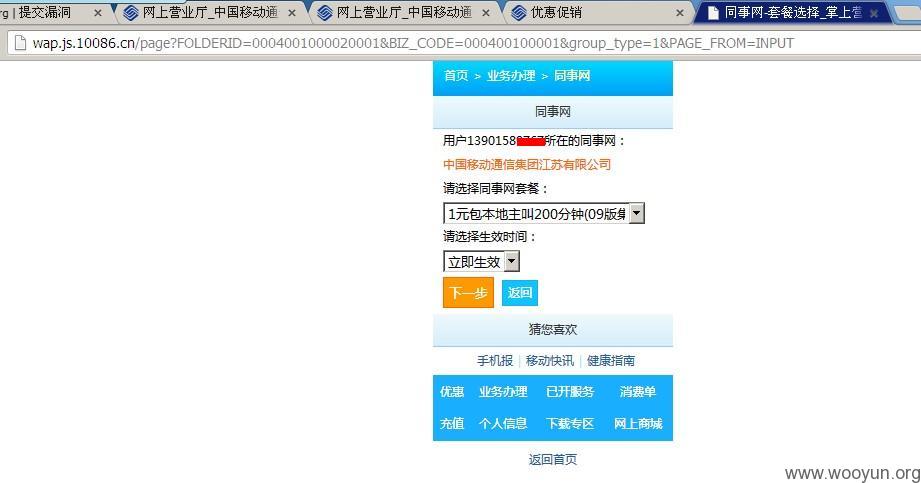Click the 中国移动通信集团江苏有限公司 text

[527, 165]
